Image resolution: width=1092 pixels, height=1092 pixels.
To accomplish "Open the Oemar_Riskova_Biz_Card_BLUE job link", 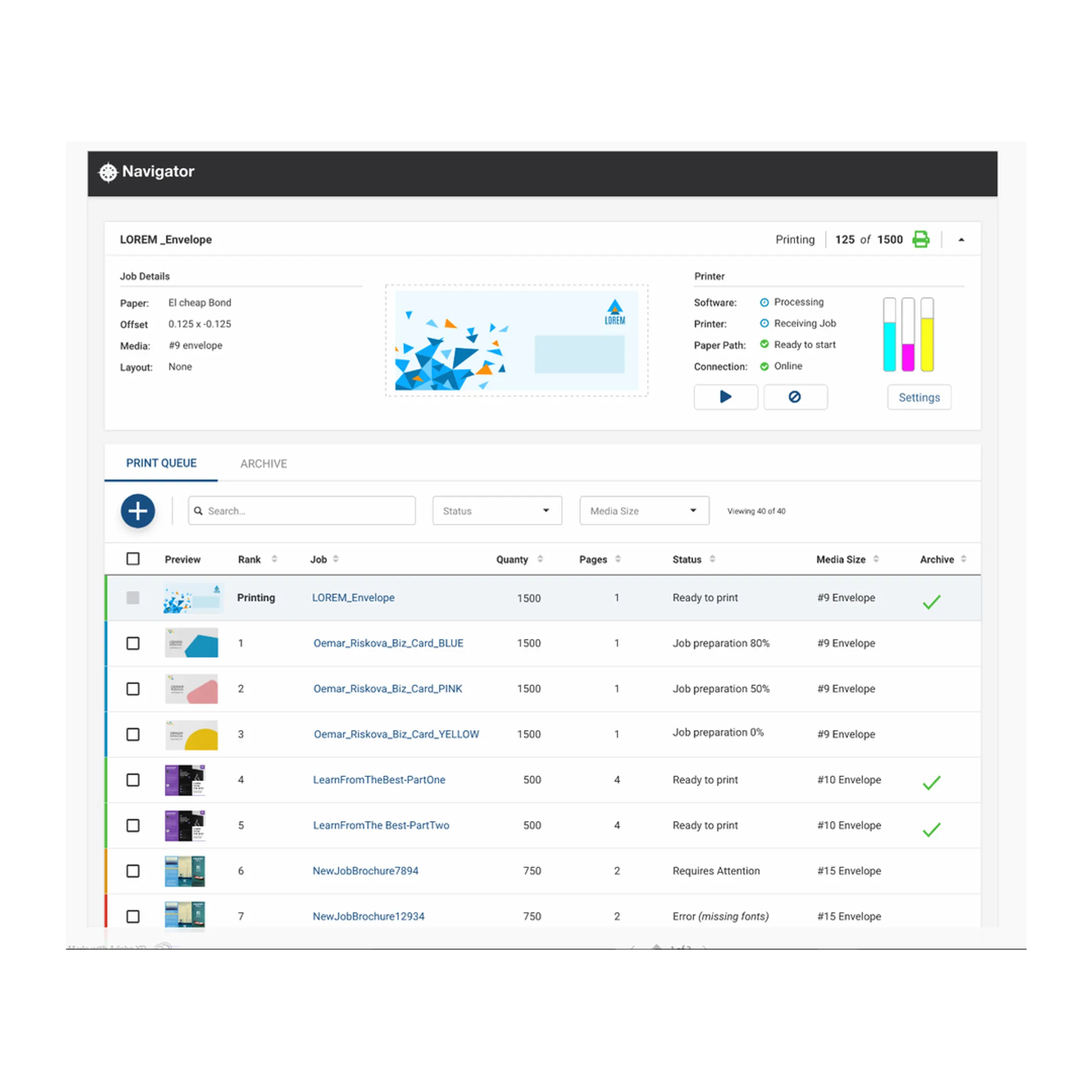I will (x=388, y=643).
